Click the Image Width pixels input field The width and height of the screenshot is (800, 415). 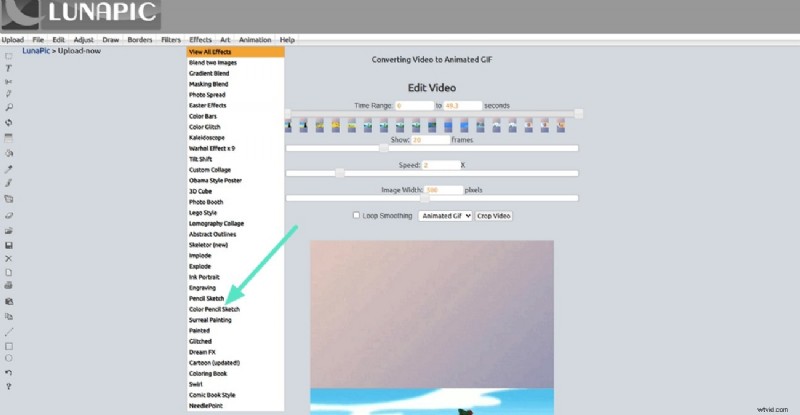(x=443, y=190)
